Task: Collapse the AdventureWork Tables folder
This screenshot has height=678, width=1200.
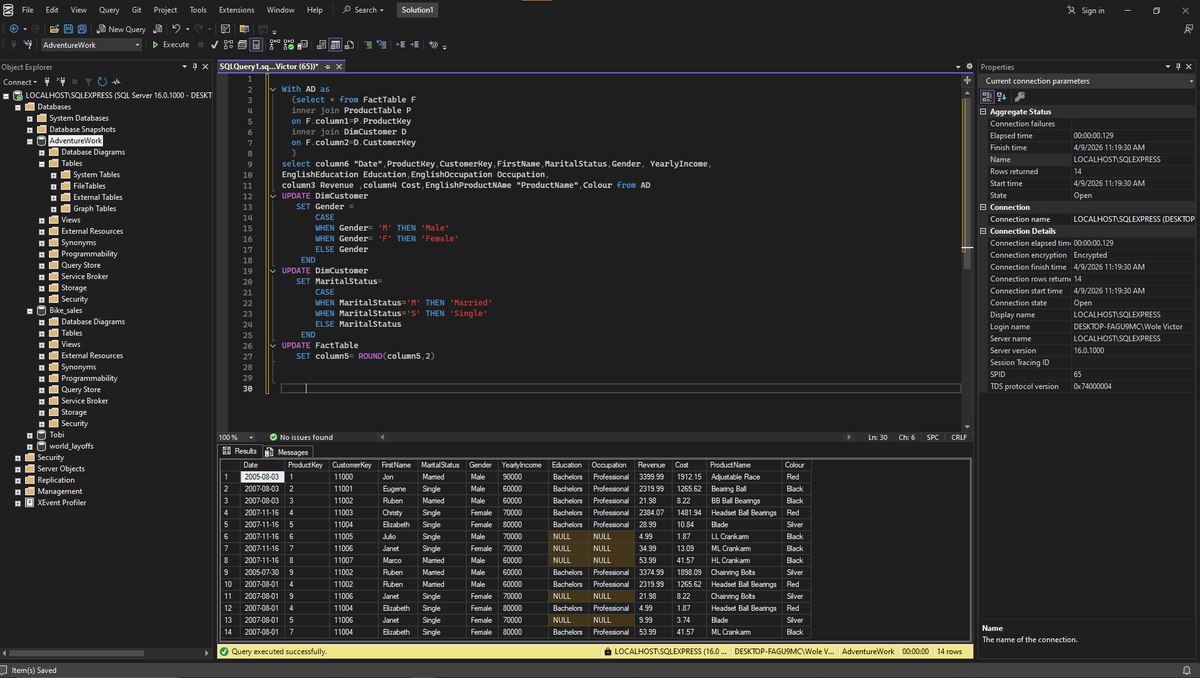Action: [x=42, y=163]
